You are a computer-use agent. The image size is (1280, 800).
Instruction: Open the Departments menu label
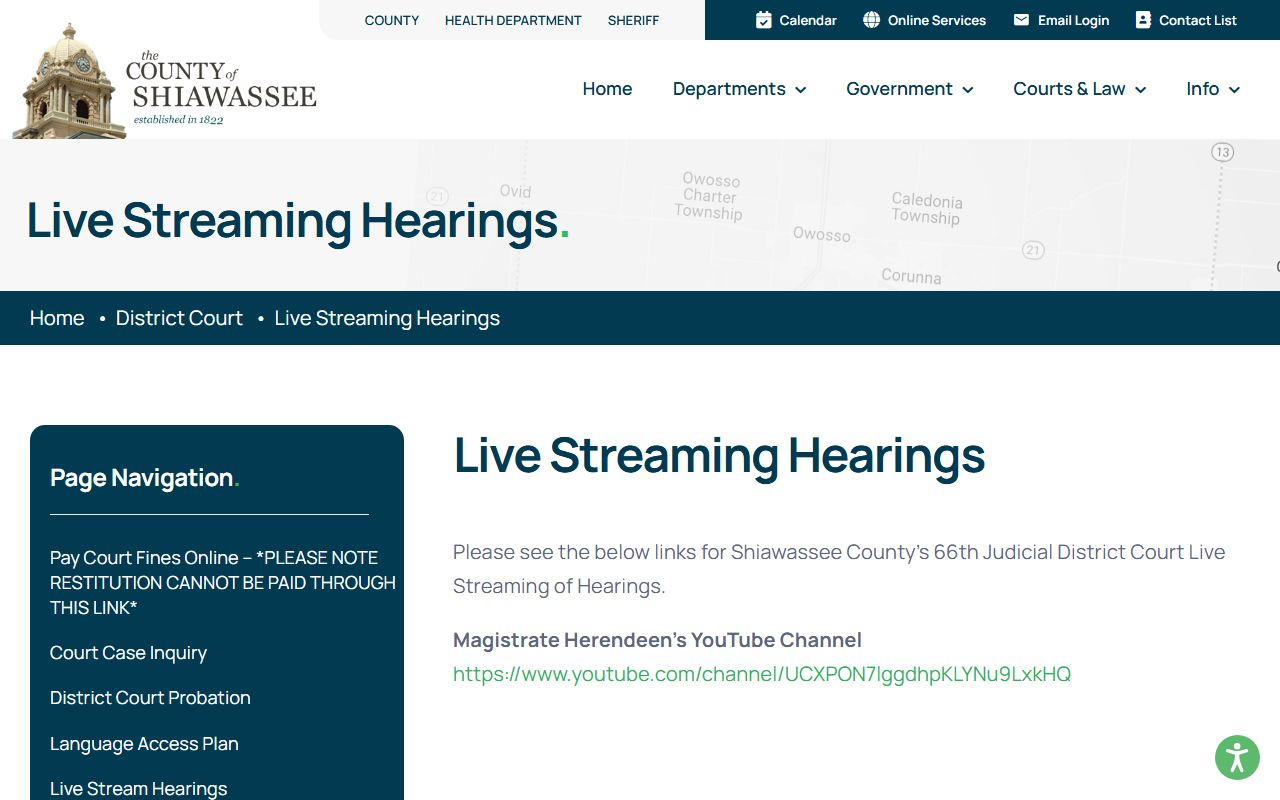coord(729,89)
